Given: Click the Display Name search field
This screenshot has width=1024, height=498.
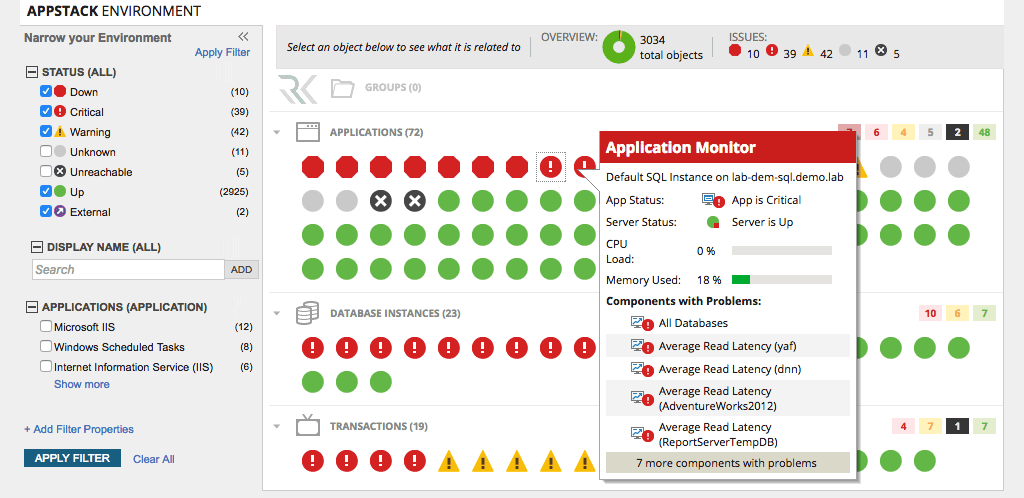Looking at the screenshot, I should coord(128,269).
